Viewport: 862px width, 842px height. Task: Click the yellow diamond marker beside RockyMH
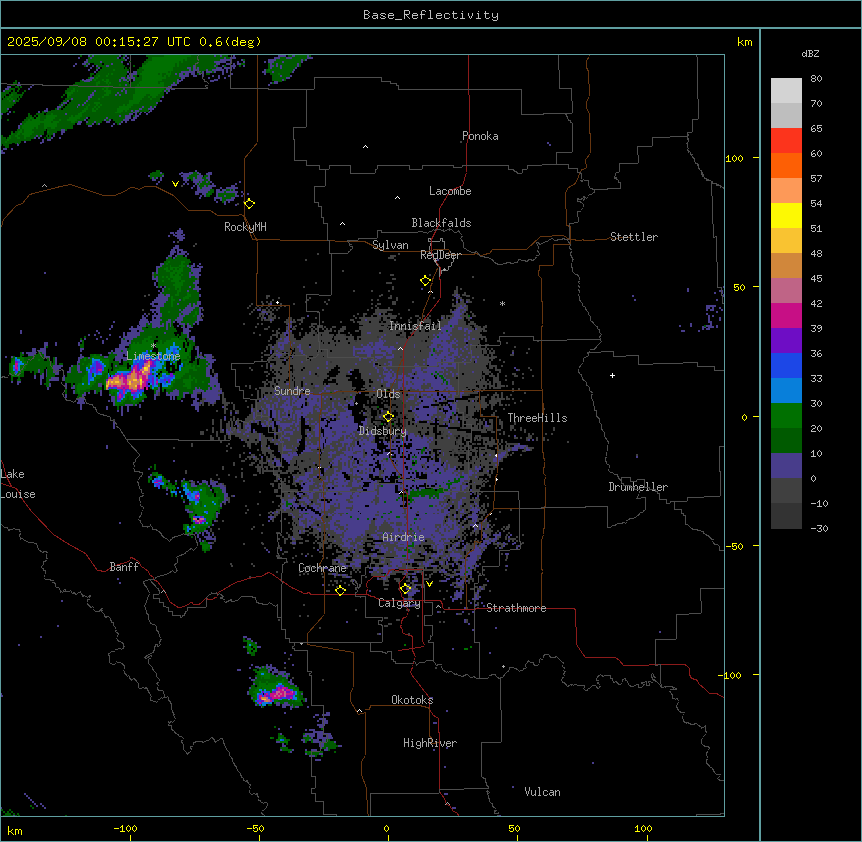[x=250, y=204]
